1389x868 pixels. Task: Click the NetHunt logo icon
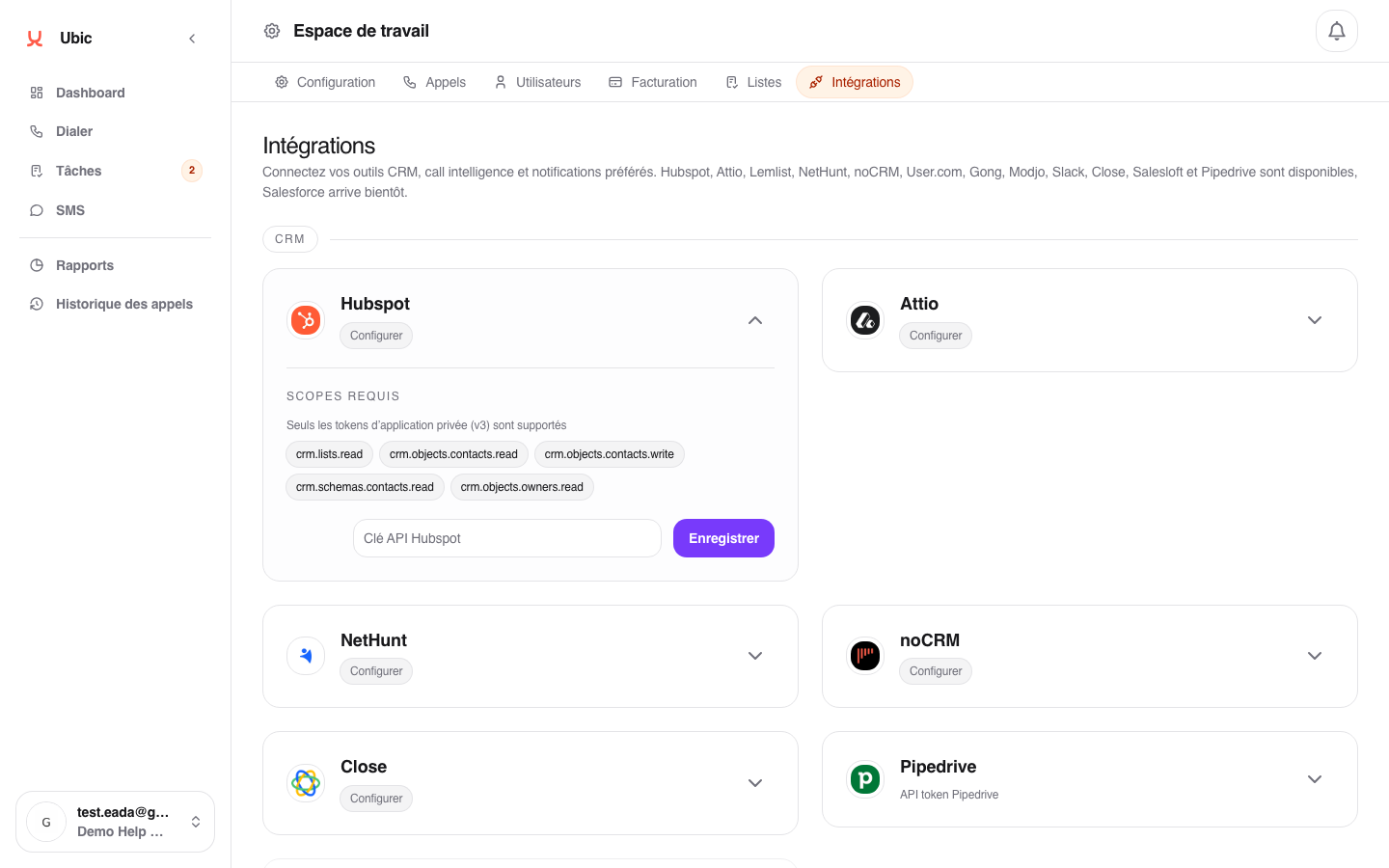[306, 656]
